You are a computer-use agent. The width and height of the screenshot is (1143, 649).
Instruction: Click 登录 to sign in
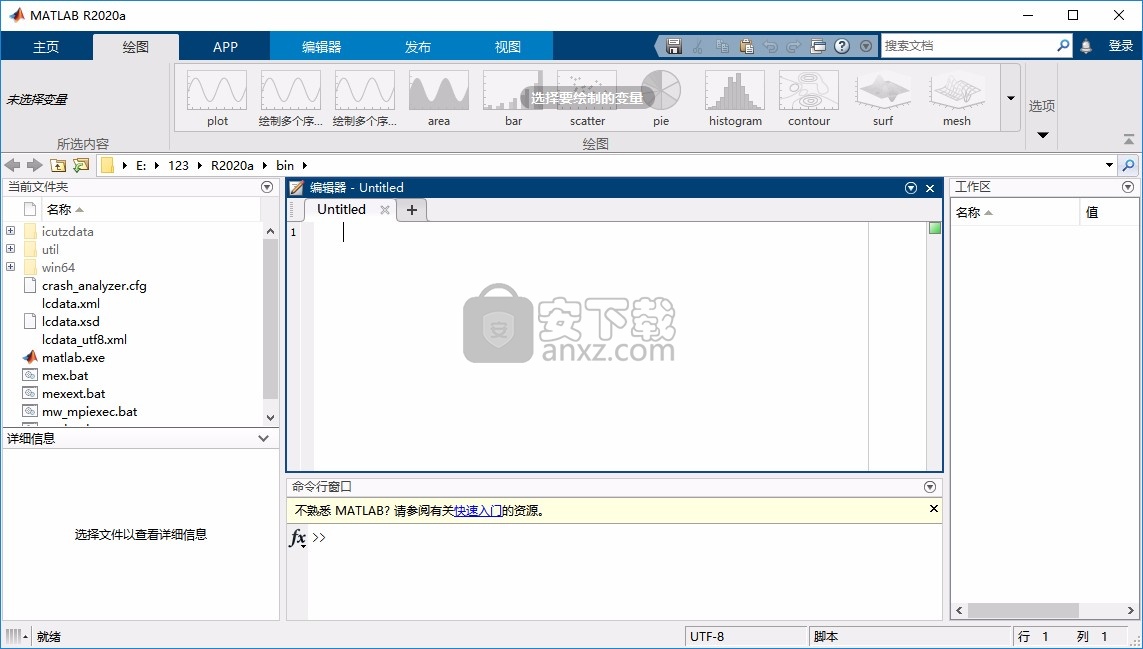(x=1120, y=46)
